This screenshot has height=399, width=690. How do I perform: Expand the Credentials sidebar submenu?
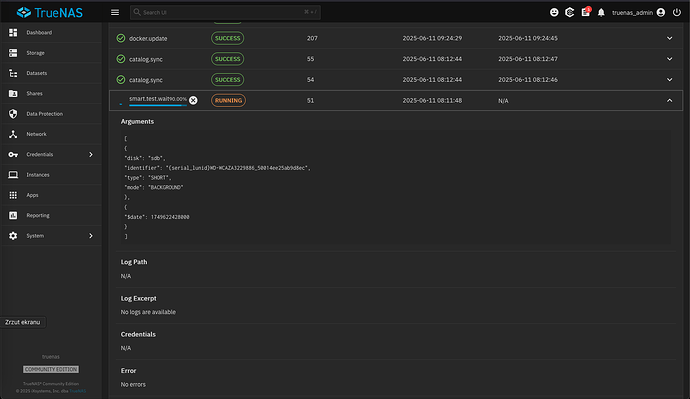91,154
